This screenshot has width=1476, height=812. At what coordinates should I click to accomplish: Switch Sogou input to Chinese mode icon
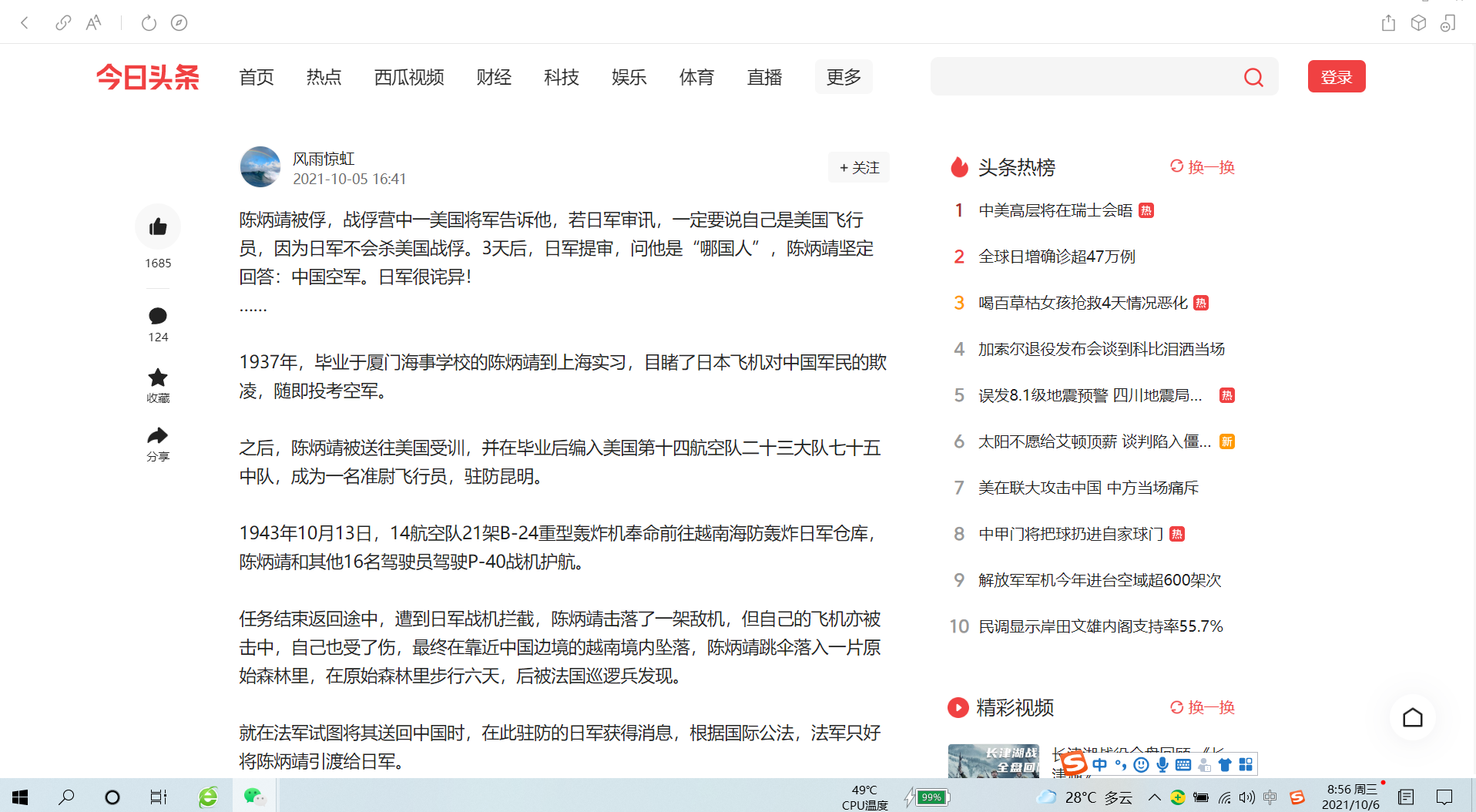click(1100, 765)
